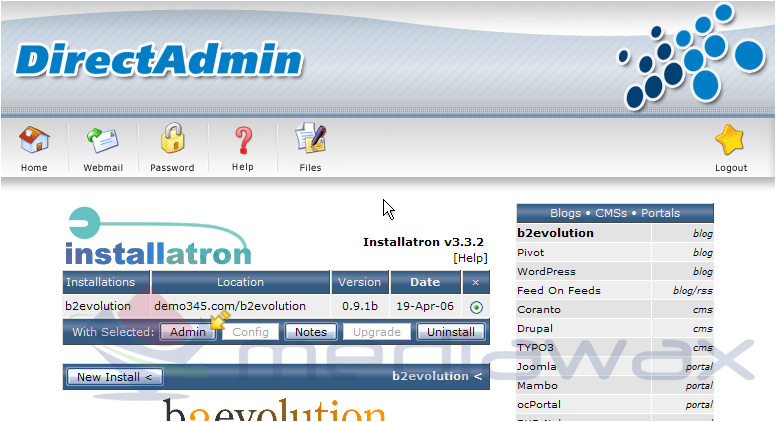Open the Installatron [Help] link
This screenshot has width=776, height=422.
470,258
